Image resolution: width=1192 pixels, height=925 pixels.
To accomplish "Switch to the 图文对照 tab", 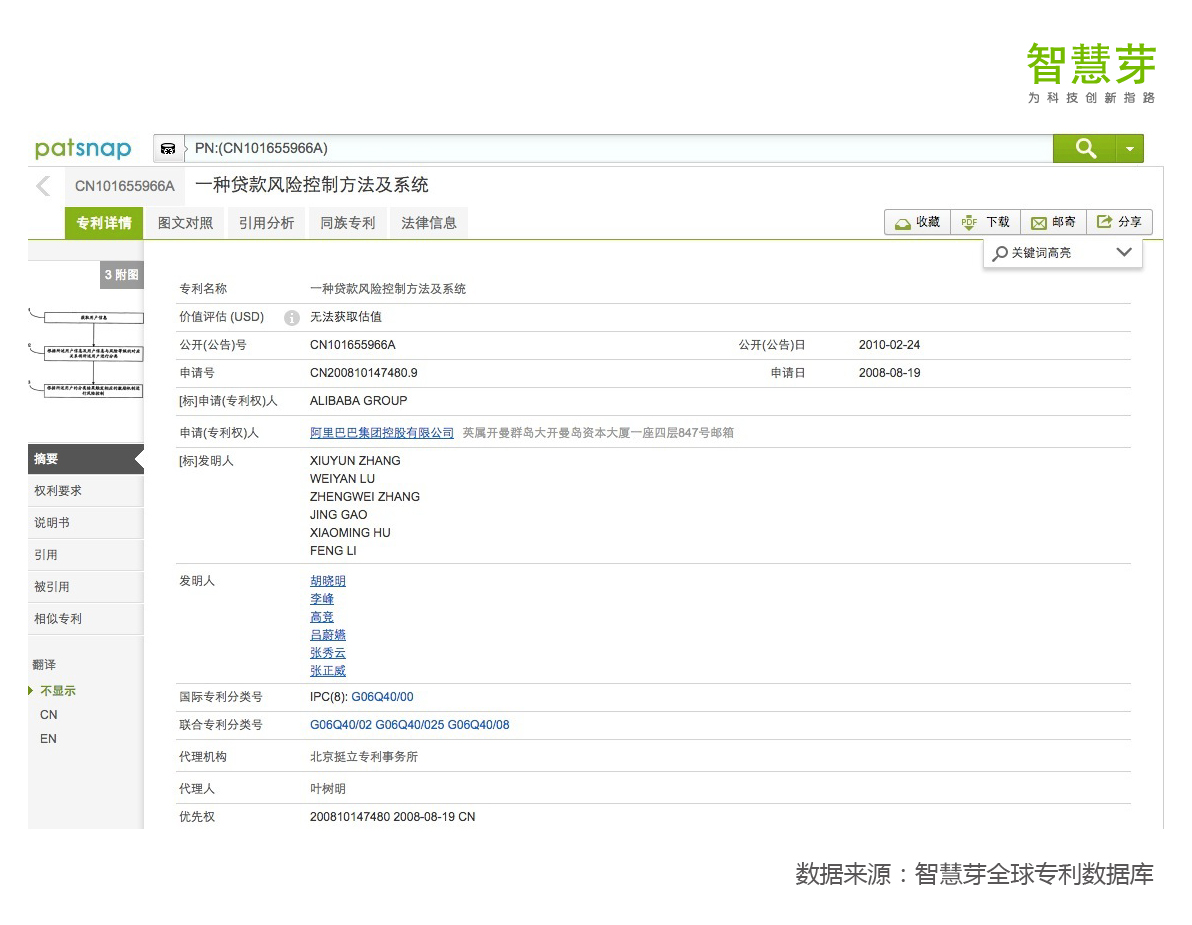I will pyautogui.click(x=185, y=223).
